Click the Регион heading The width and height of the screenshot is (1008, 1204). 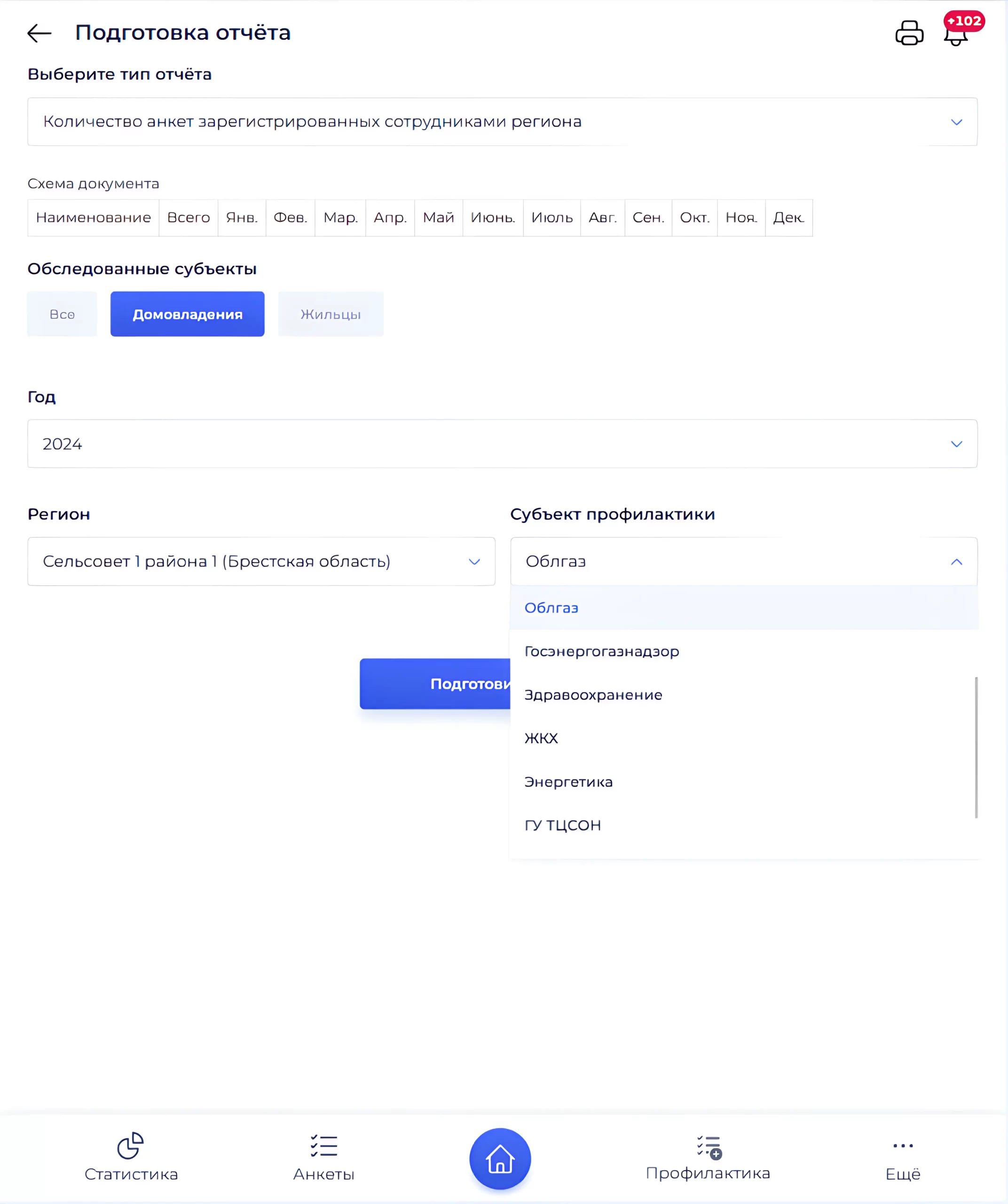click(59, 514)
